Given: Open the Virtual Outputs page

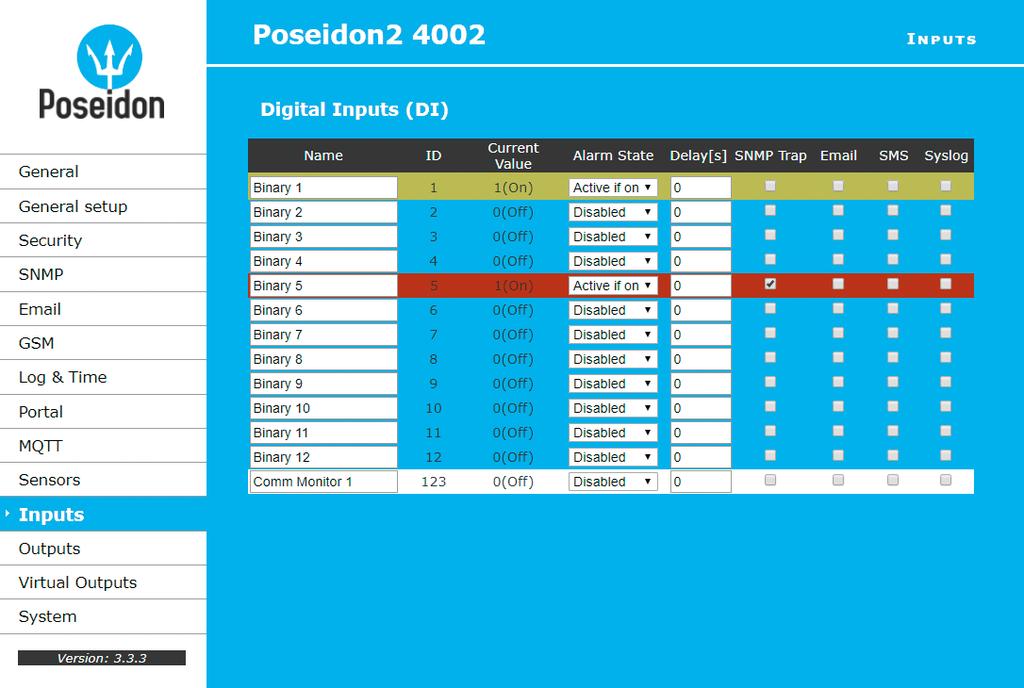Looking at the screenshot, I should (103, 582).
